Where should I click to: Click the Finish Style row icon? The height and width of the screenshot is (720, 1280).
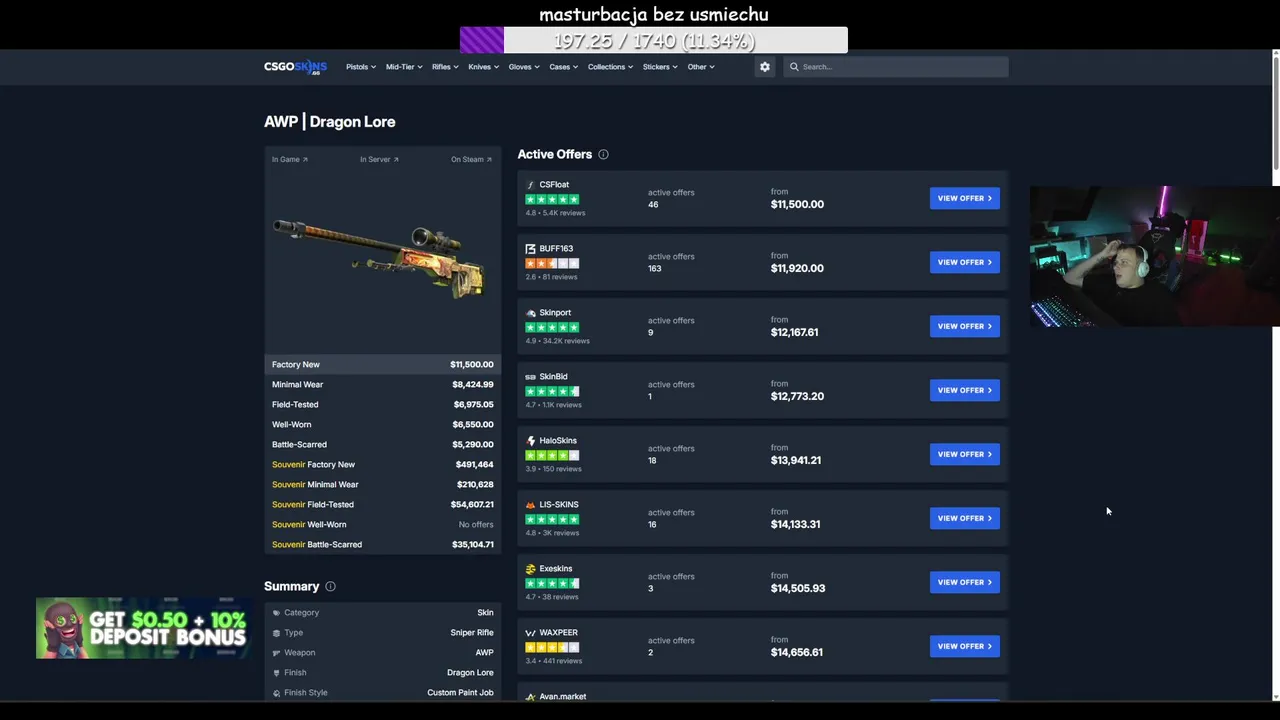[x=277, y=692]
